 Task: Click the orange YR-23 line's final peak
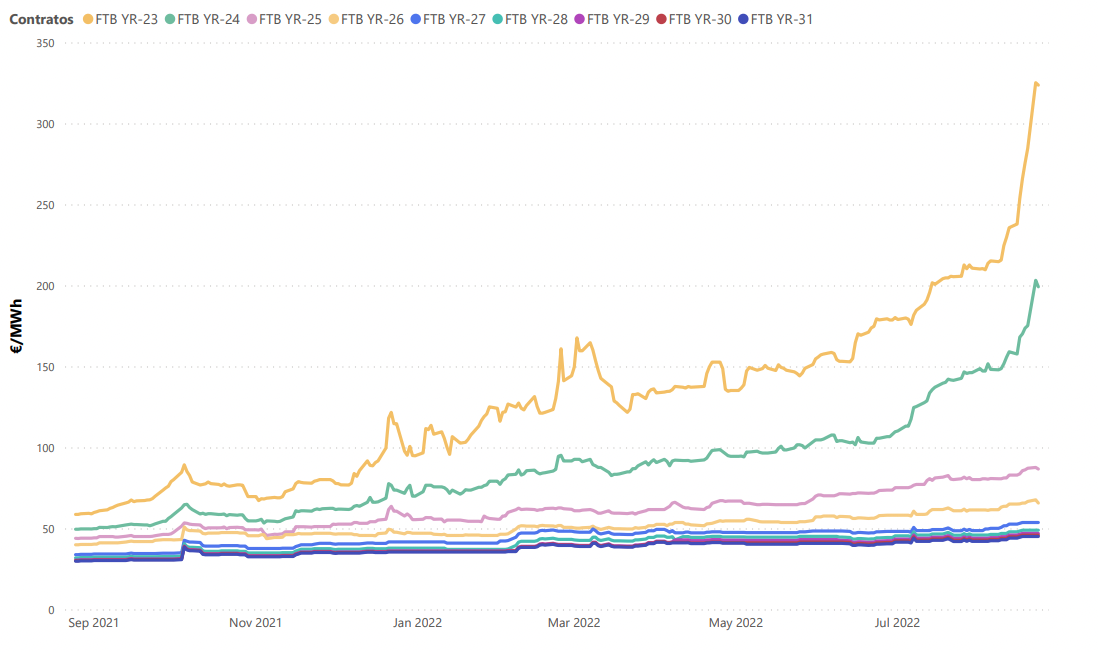1036,83
